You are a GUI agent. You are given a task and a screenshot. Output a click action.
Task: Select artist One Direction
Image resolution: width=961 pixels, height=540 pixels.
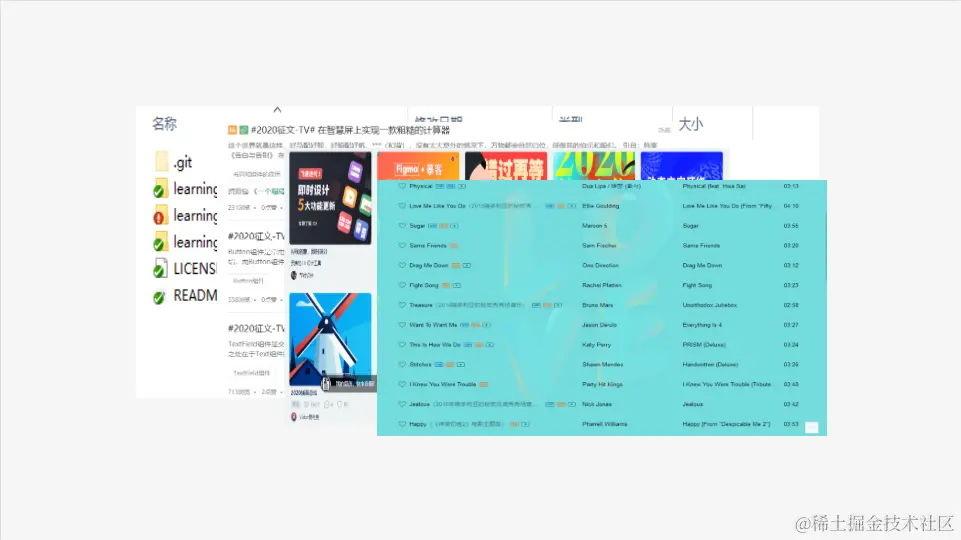tap(600, 265)
